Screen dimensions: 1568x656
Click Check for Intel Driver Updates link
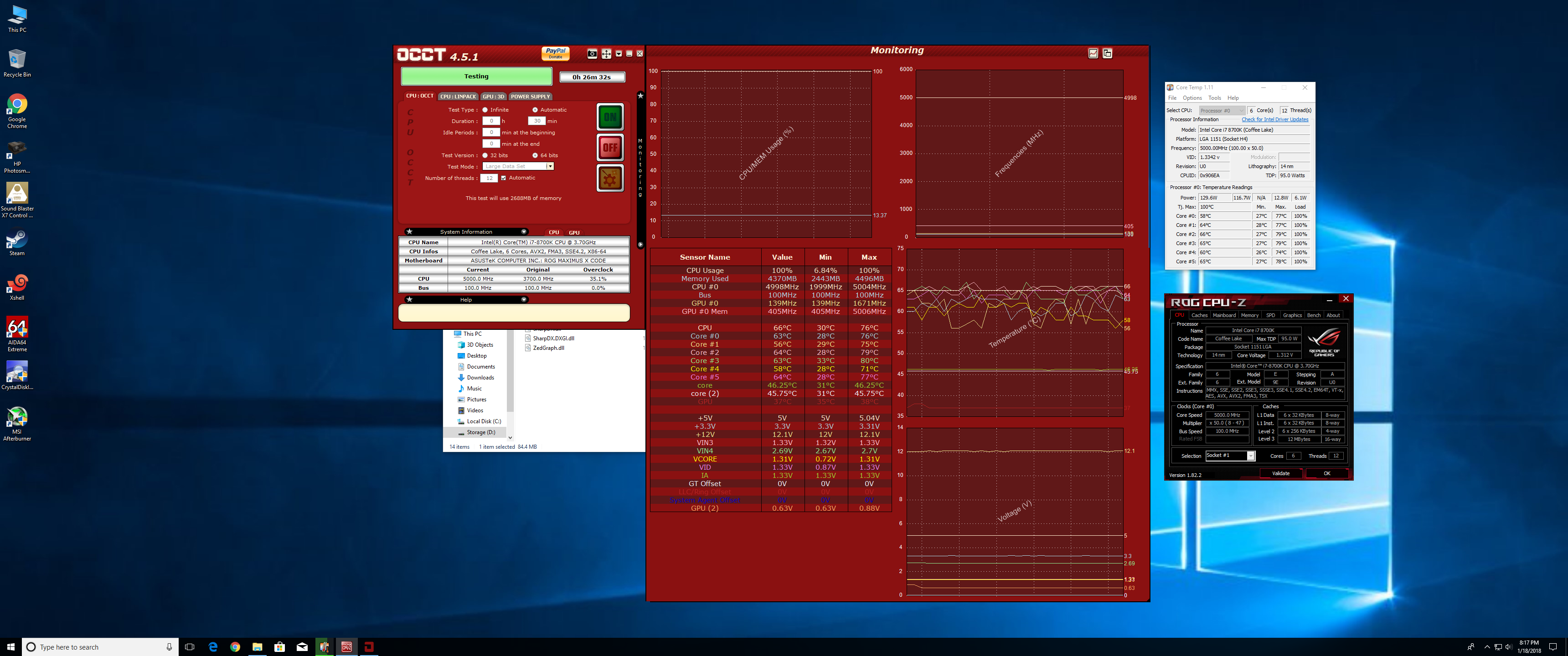click(1274, 120)
